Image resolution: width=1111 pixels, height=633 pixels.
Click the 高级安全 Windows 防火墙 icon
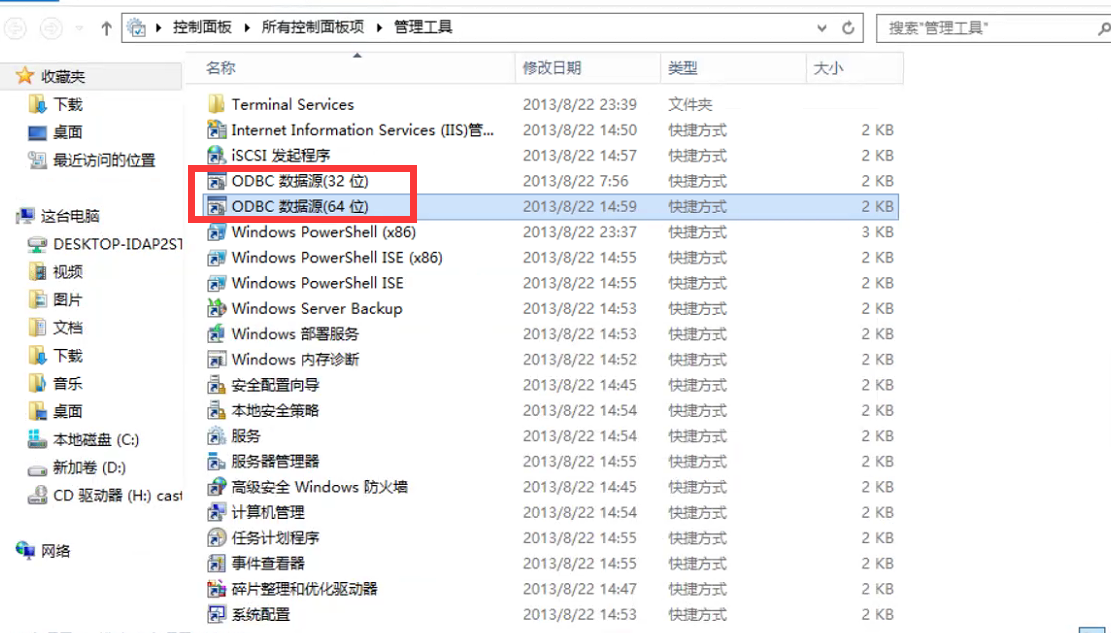[216, 487]
